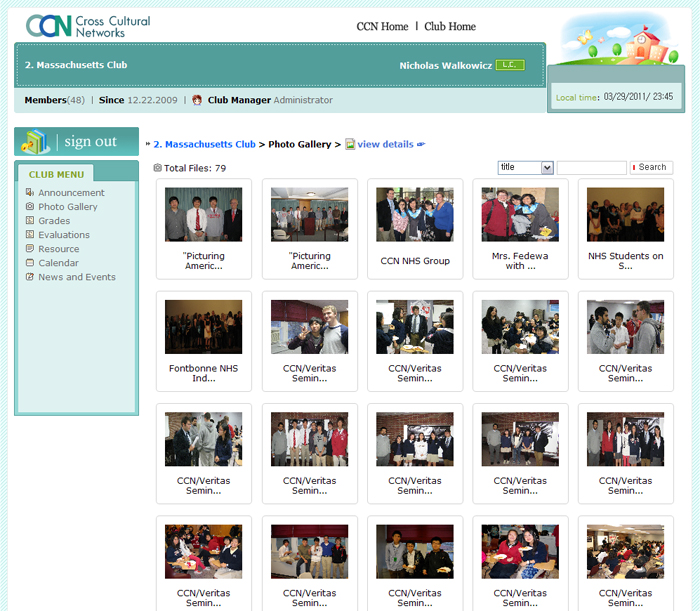
Task: Open Club Home link
Action: [x=450, y=26]
